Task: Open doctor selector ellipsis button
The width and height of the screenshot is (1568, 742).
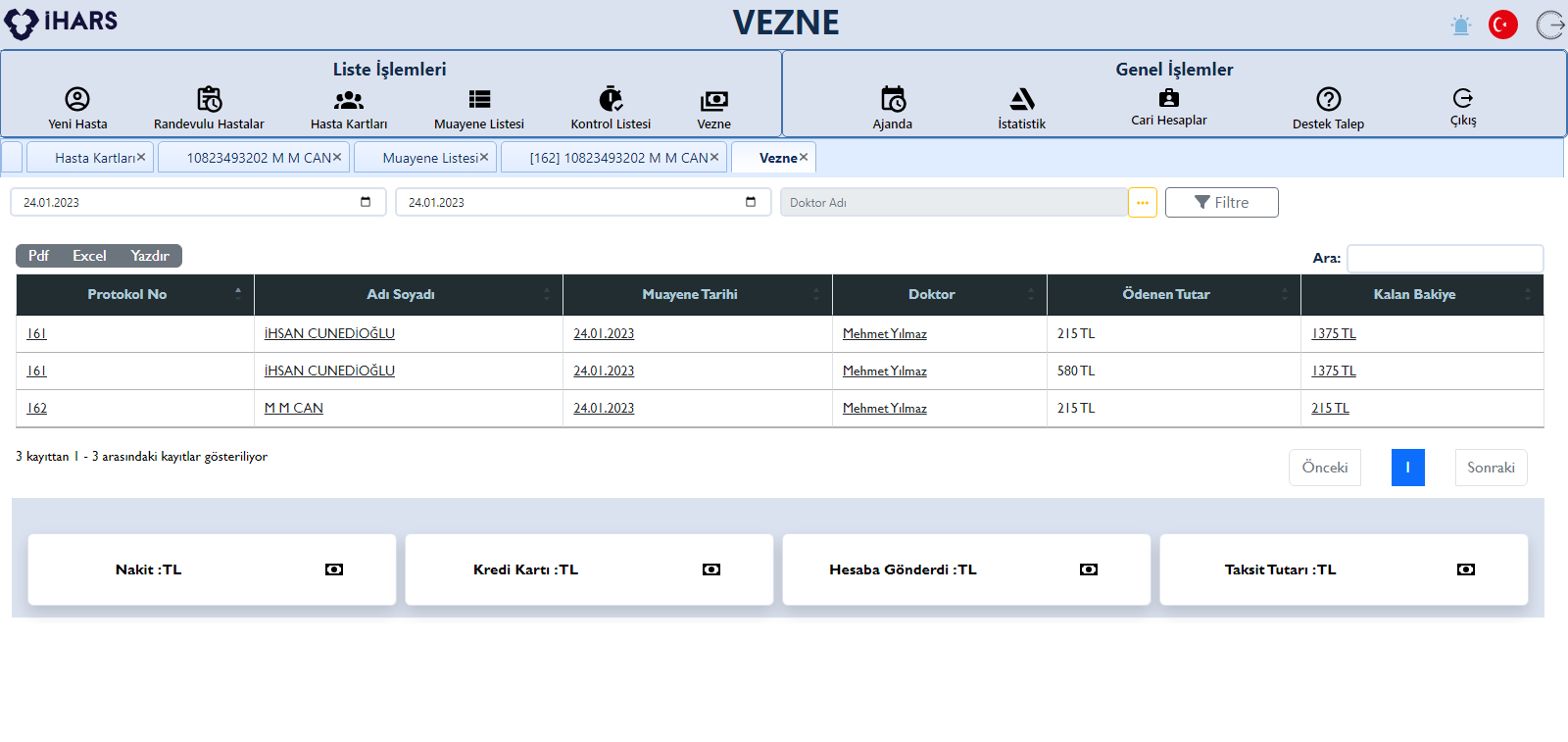Action: pyautogui.click(x=1142, y=202)
